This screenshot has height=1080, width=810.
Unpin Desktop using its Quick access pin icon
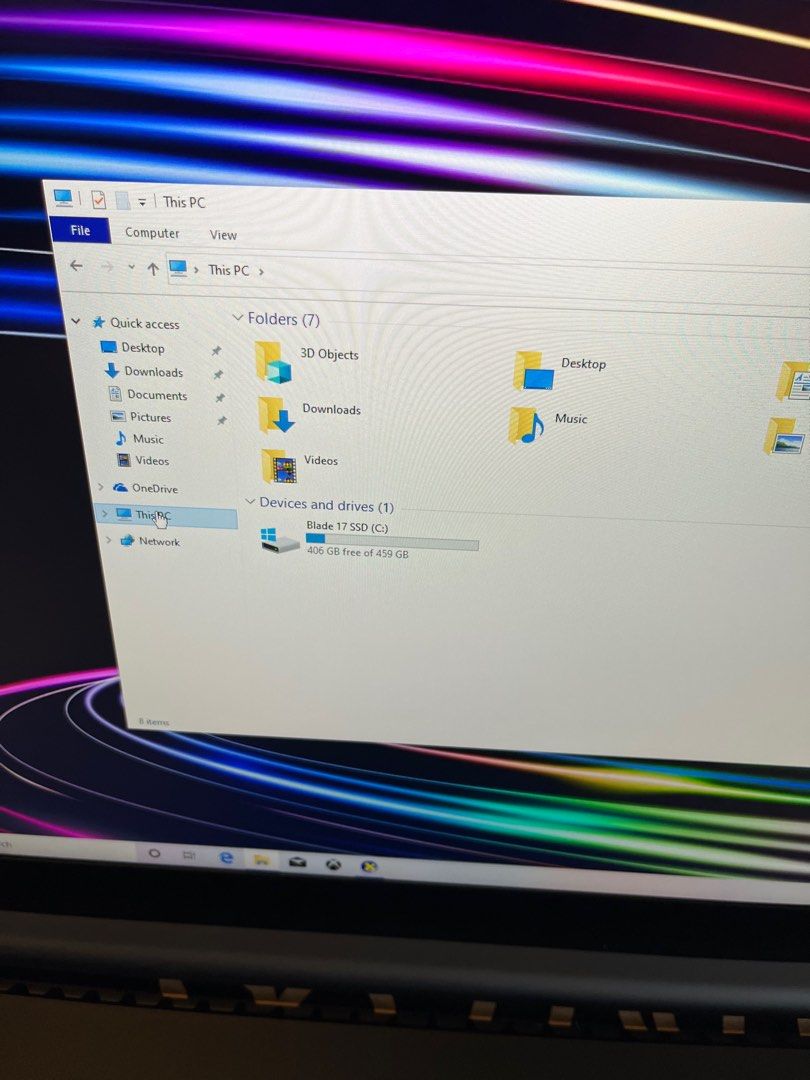coord(216,351)
